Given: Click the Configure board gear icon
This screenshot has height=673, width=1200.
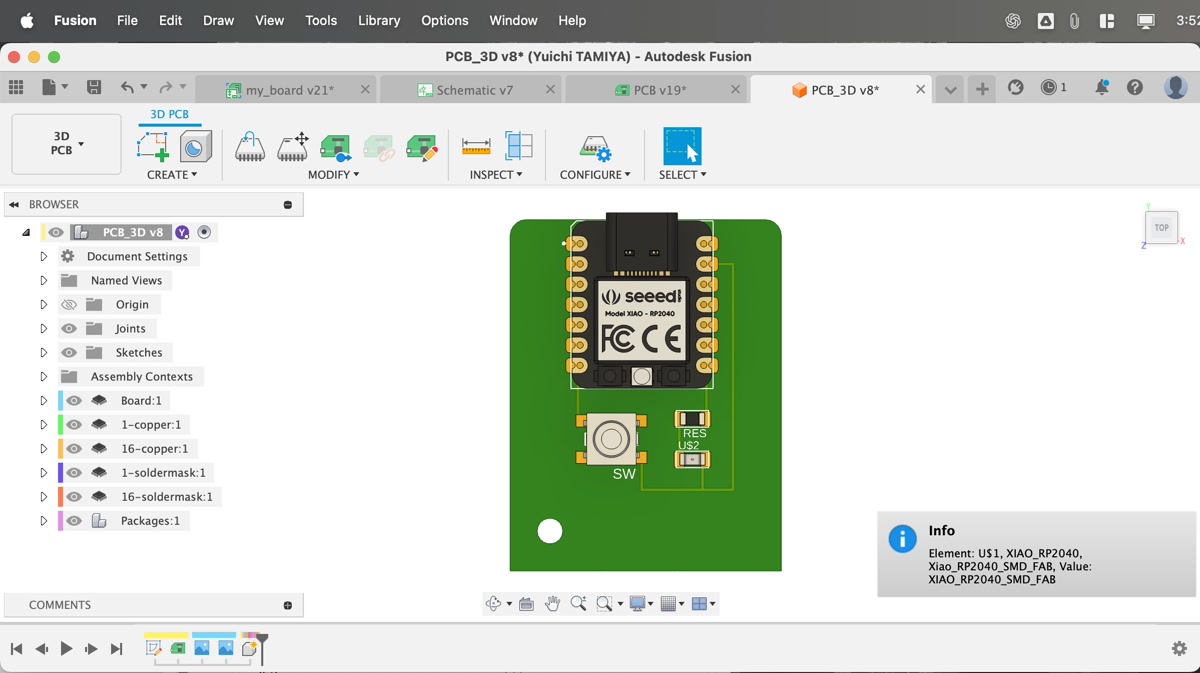Looking at the screenshot, I should pyautogui.click(x=595, y=148).
